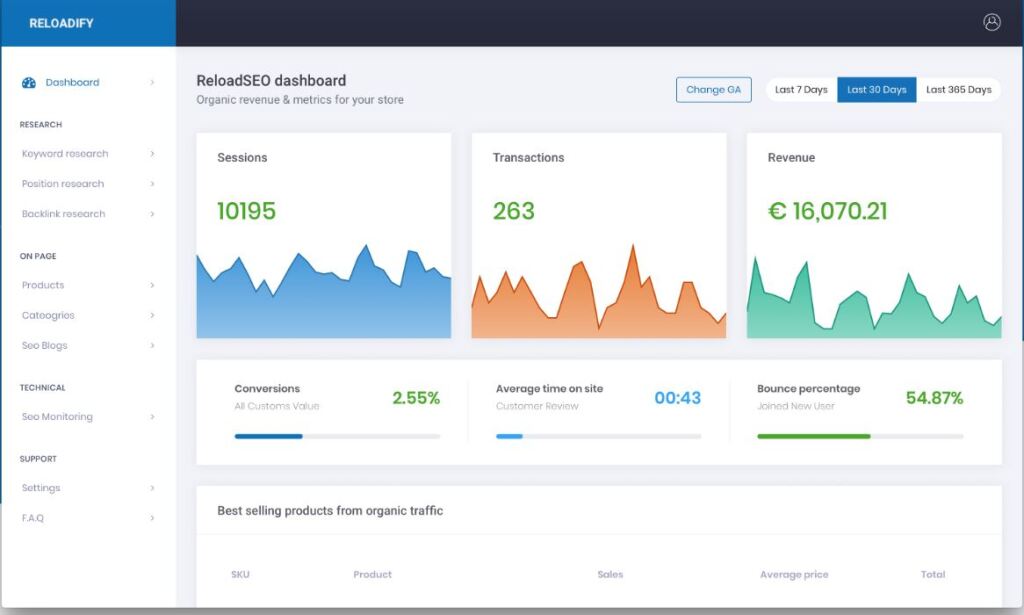Click the Backlink research sidebar entry
Screen dimensions: 1024x615
(62, 213)
